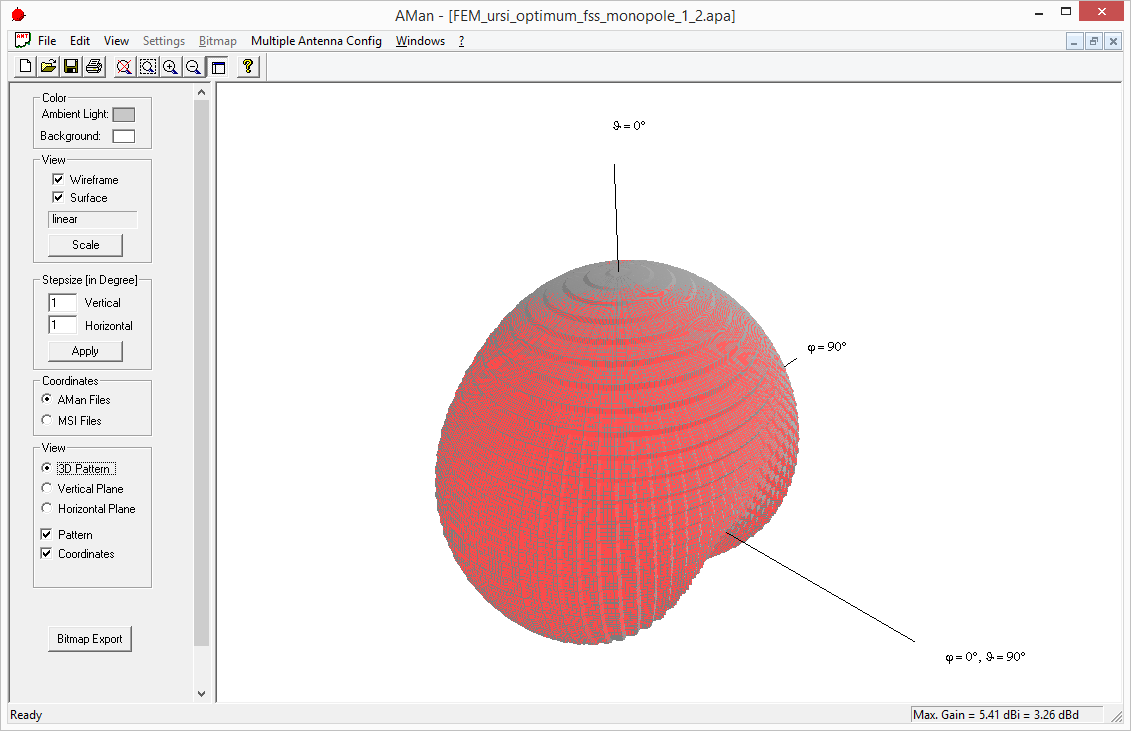Open the Windows menu
The width and height of the screenshot is (1131, 731).
(x=420, y=41)
